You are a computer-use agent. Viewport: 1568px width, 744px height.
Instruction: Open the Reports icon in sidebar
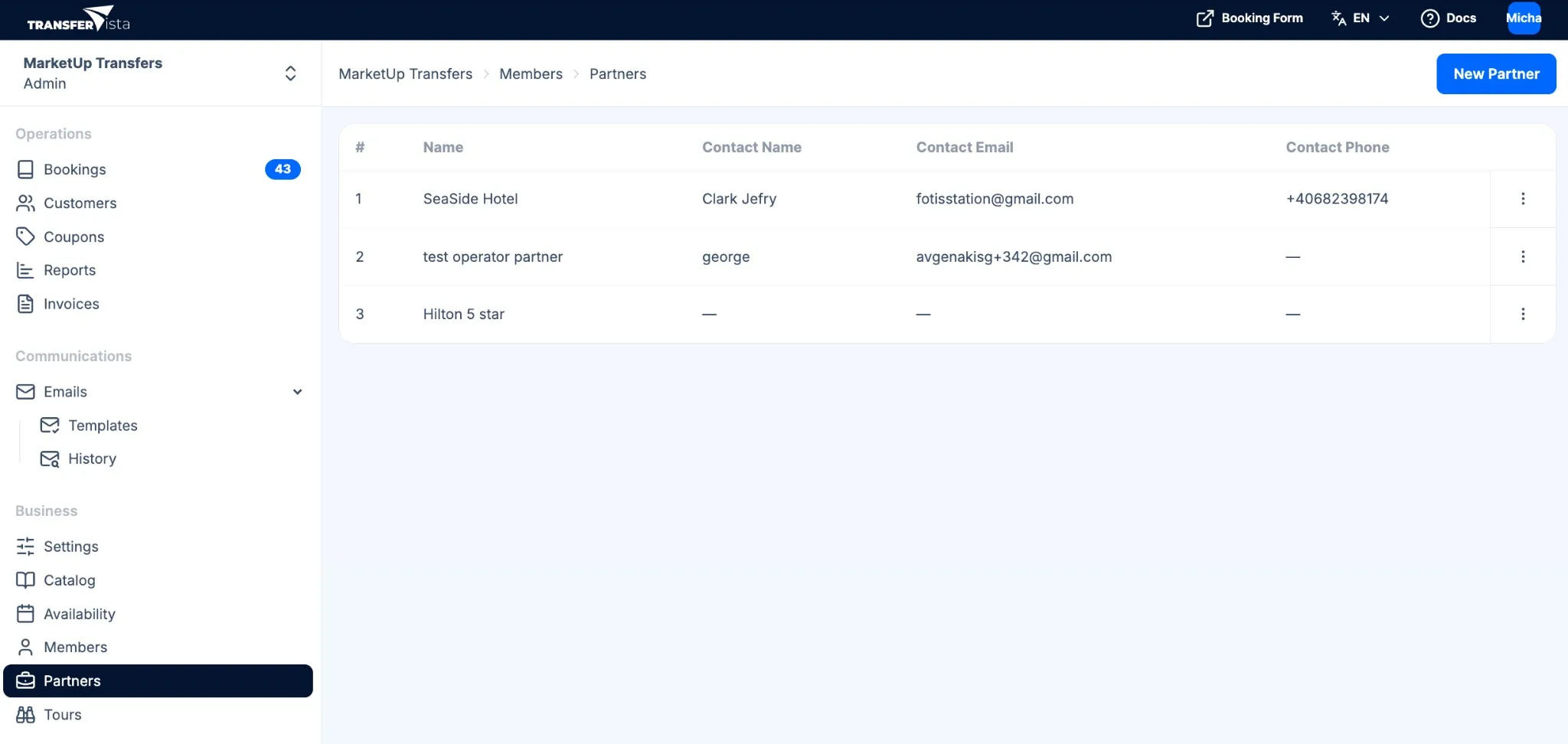pos(25,270)
